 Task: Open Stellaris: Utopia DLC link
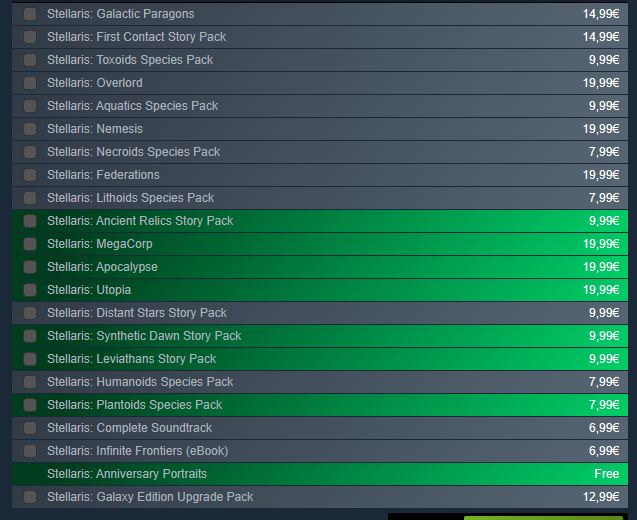click(89, 290)
